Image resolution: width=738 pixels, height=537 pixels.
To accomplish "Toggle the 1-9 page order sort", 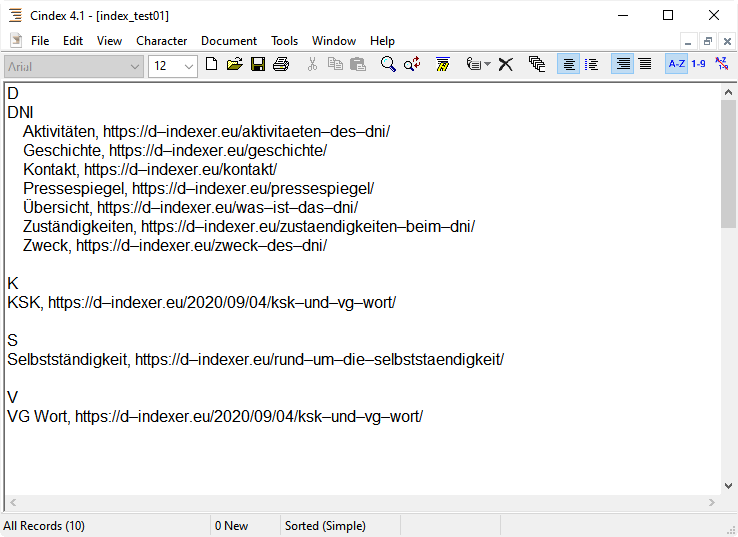I will tap(698, 65).
